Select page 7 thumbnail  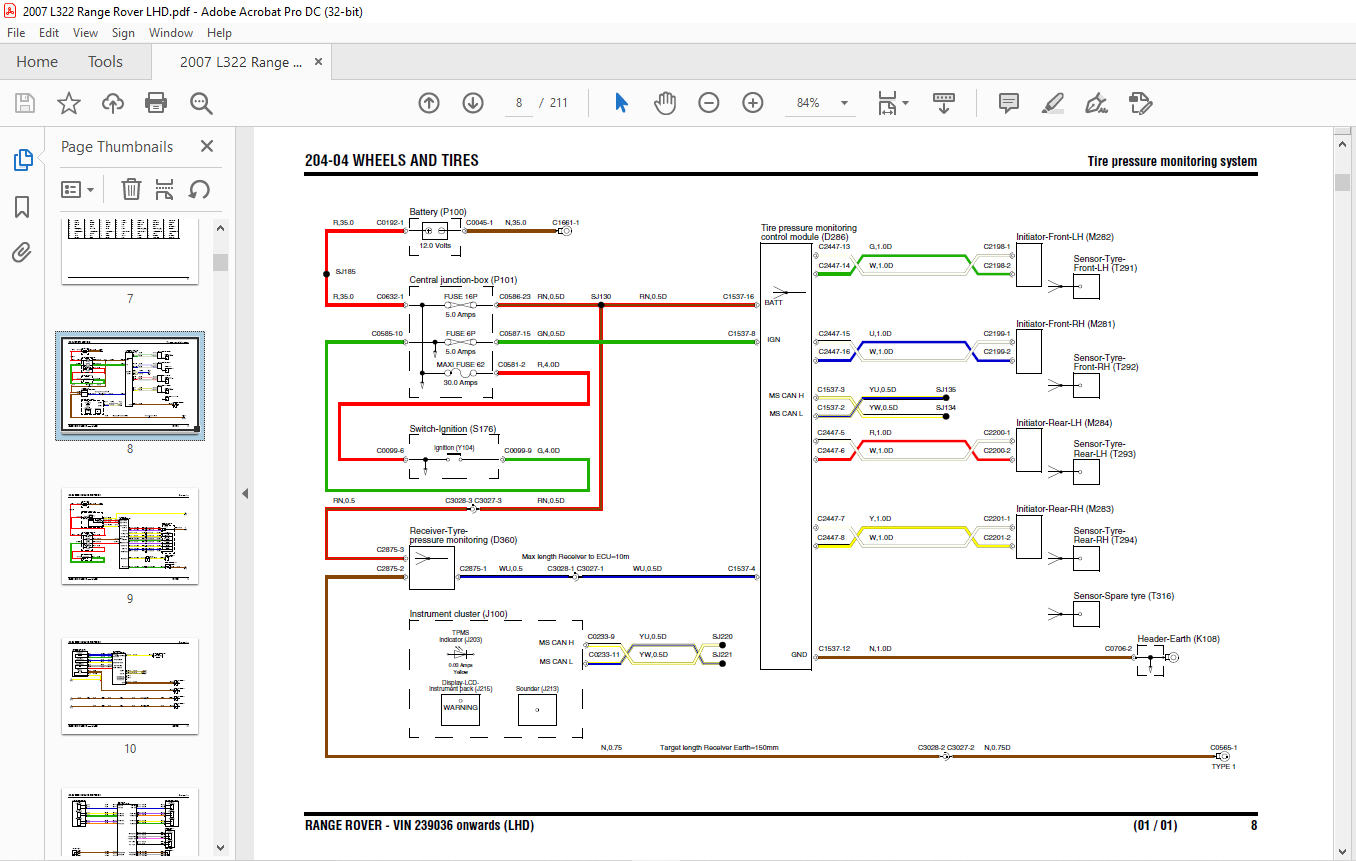[130, 251]
